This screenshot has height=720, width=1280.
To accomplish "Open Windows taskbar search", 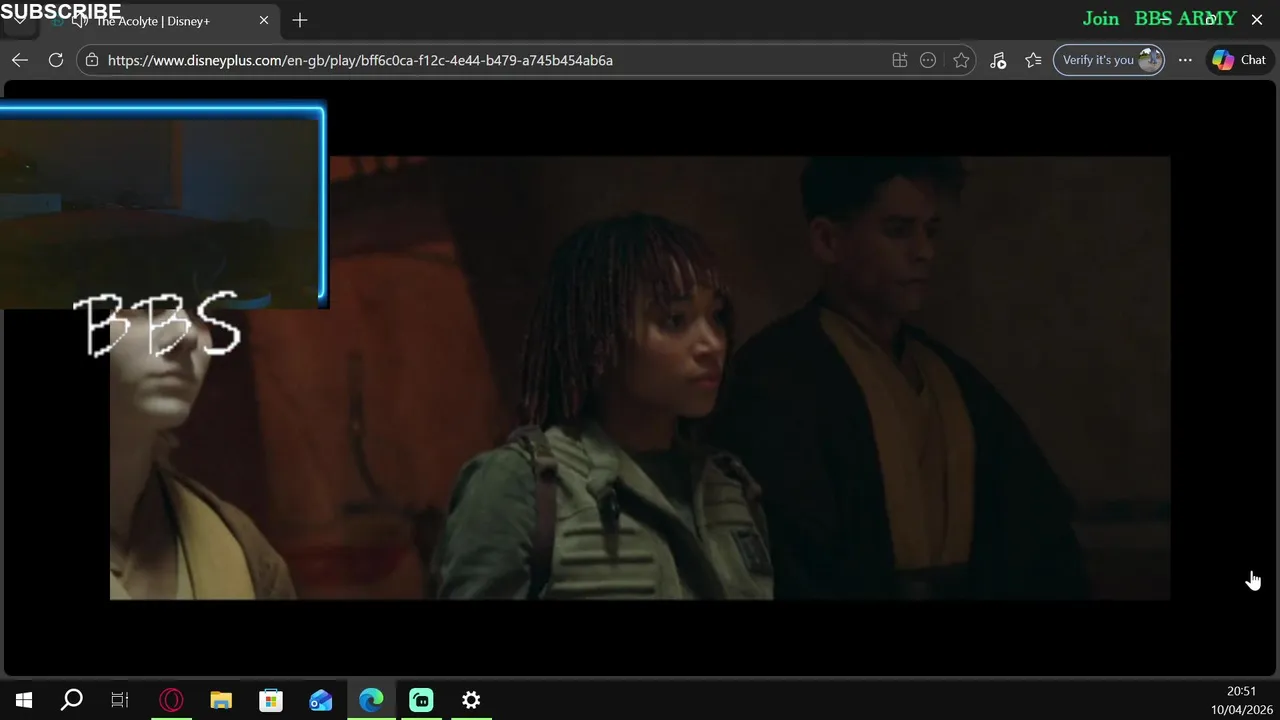I will pos(72,700).
